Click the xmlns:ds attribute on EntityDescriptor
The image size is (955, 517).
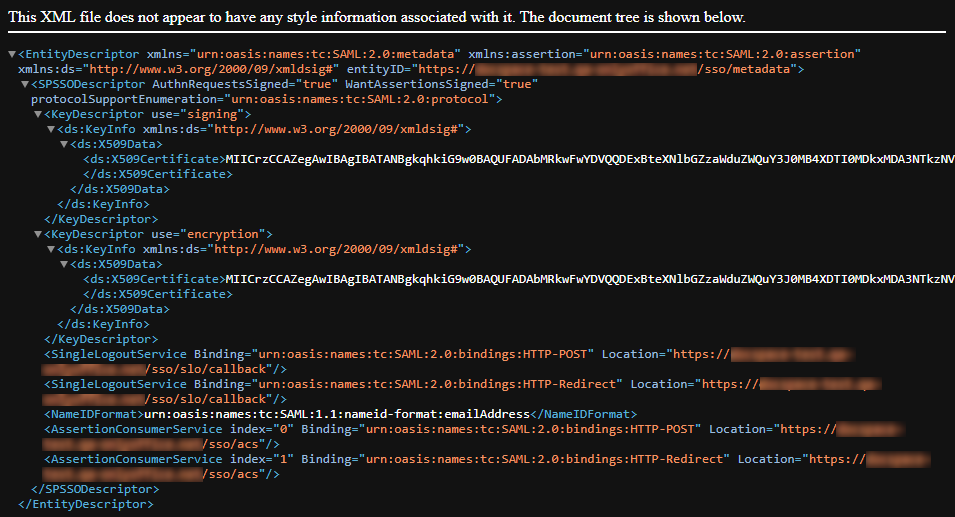(178, 69)
